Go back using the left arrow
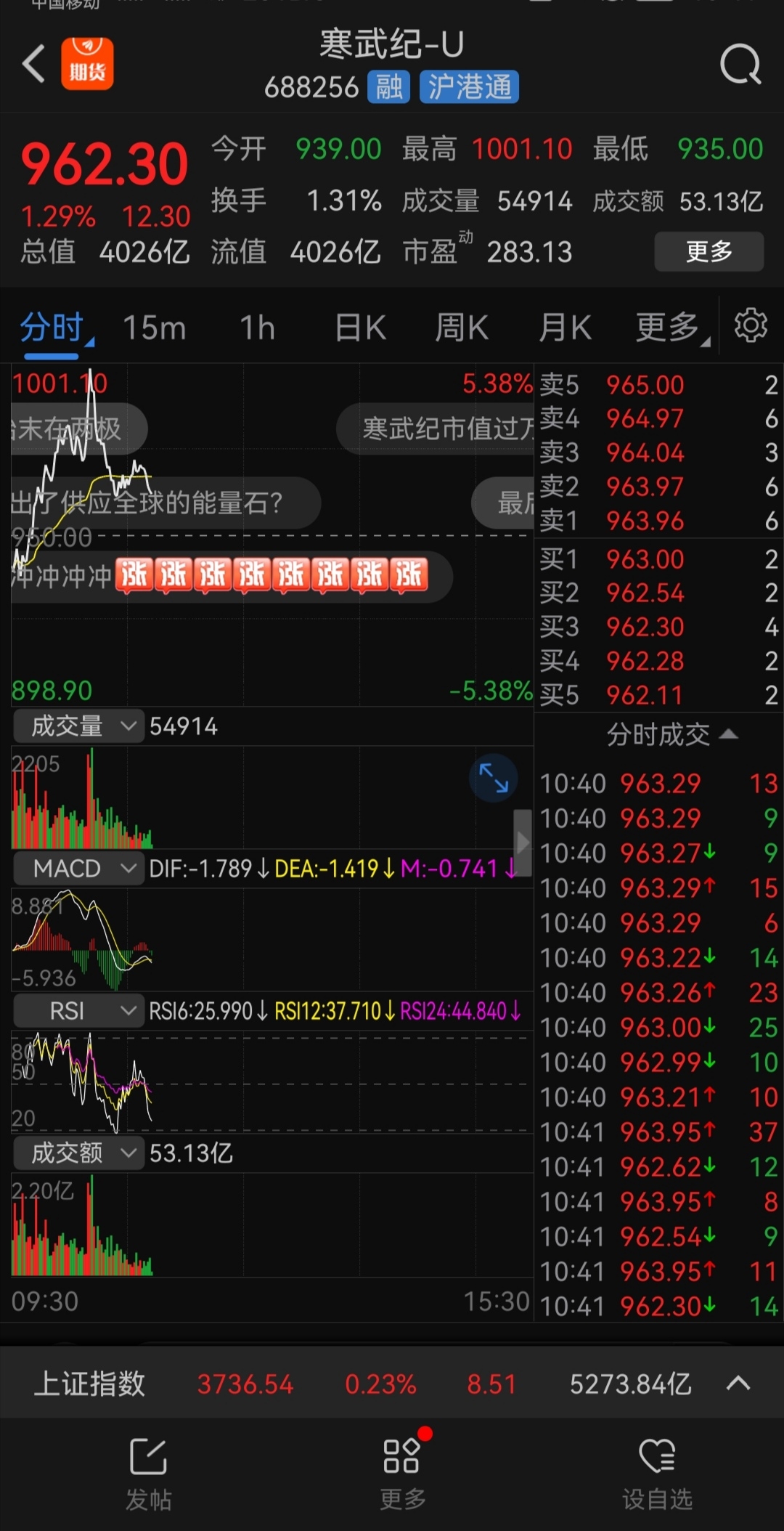The height and width of the screenshot is (1531, 784). coord(33,64)
